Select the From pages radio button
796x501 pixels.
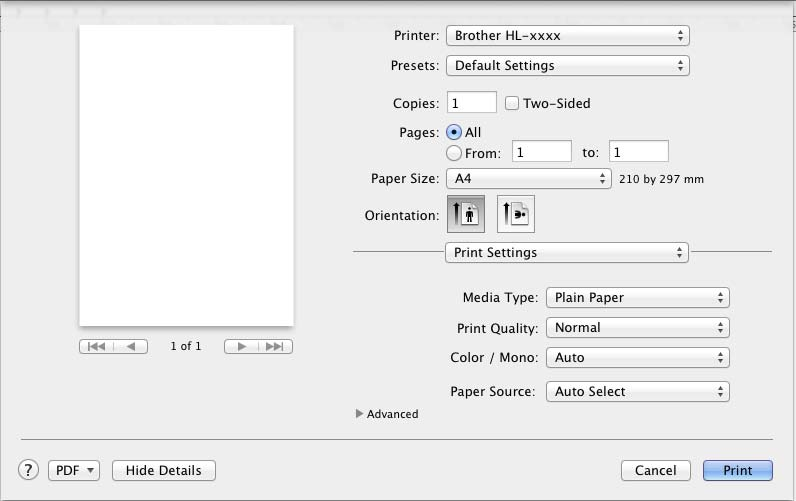[454, 153]
